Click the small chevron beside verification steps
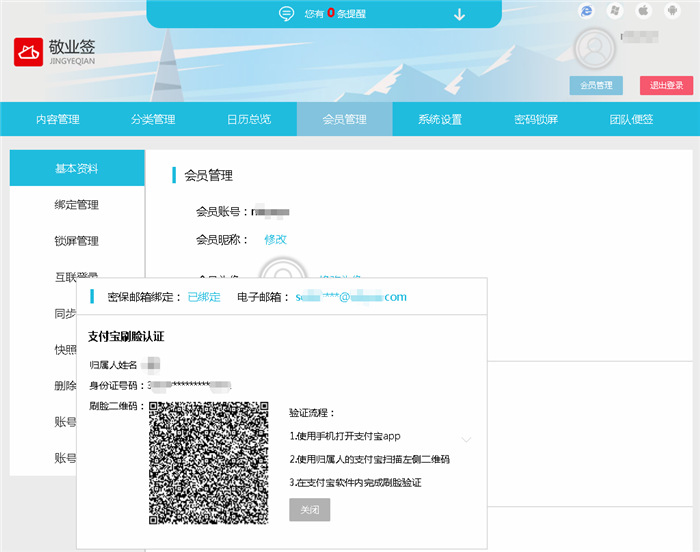This screenshot has height=552, width=700. (x=466, y=439)
